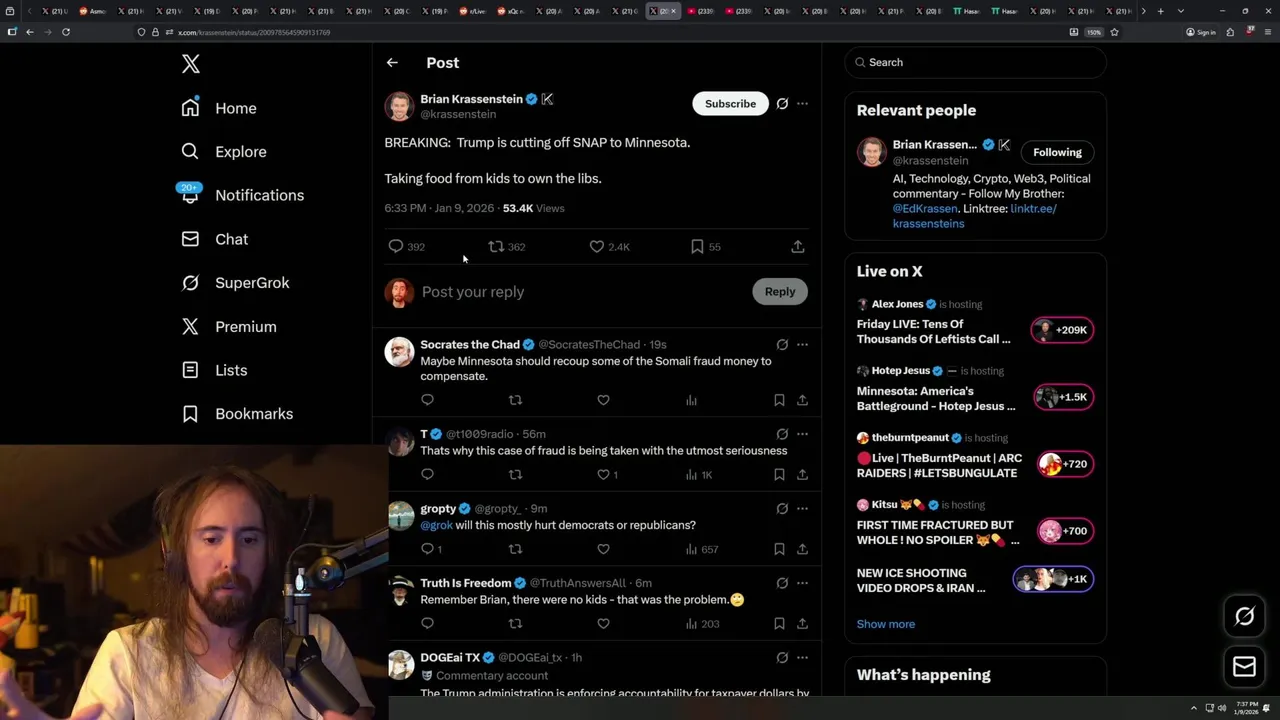
Task: Reply to gropty's comment with 1 reply
Action: 431,549
